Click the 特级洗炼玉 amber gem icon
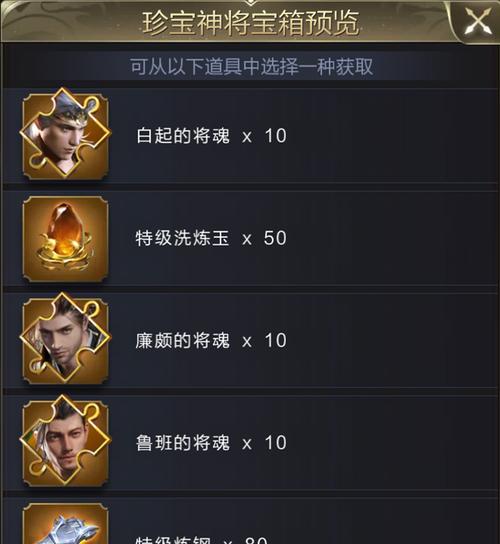 [65, 239]
